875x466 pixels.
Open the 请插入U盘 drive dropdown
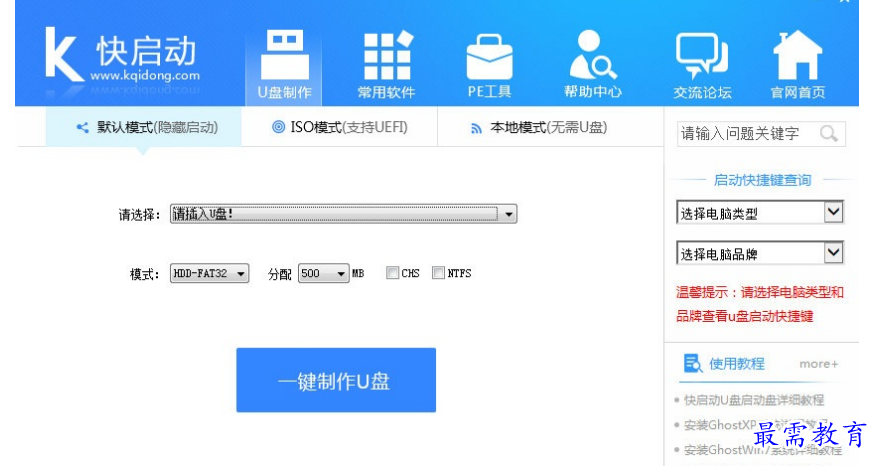pyautogui.click(x=343, y=214)
